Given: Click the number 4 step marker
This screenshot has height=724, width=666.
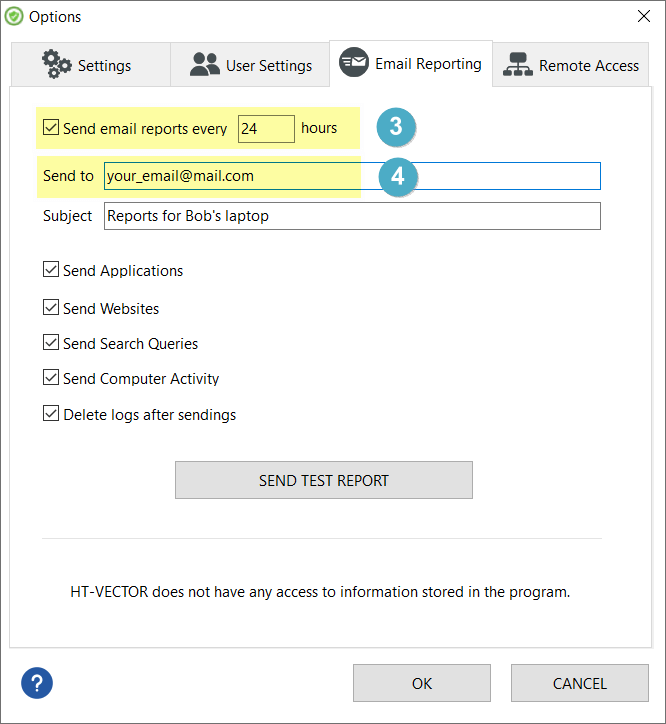Looking at the screenshot, I should (398, 177).
